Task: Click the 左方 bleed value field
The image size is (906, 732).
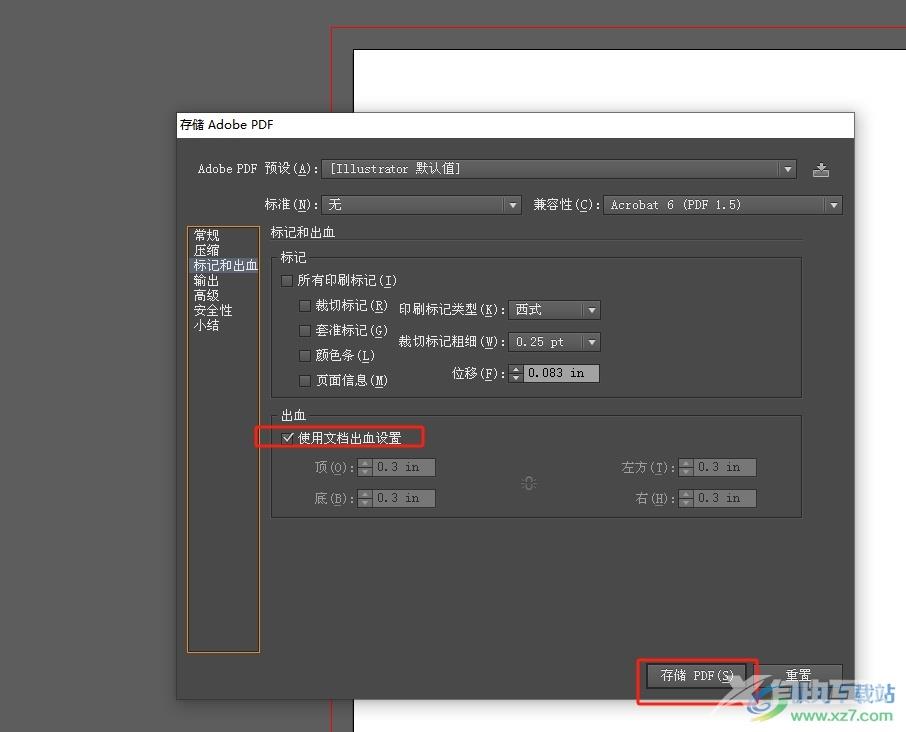Action: 725,467
